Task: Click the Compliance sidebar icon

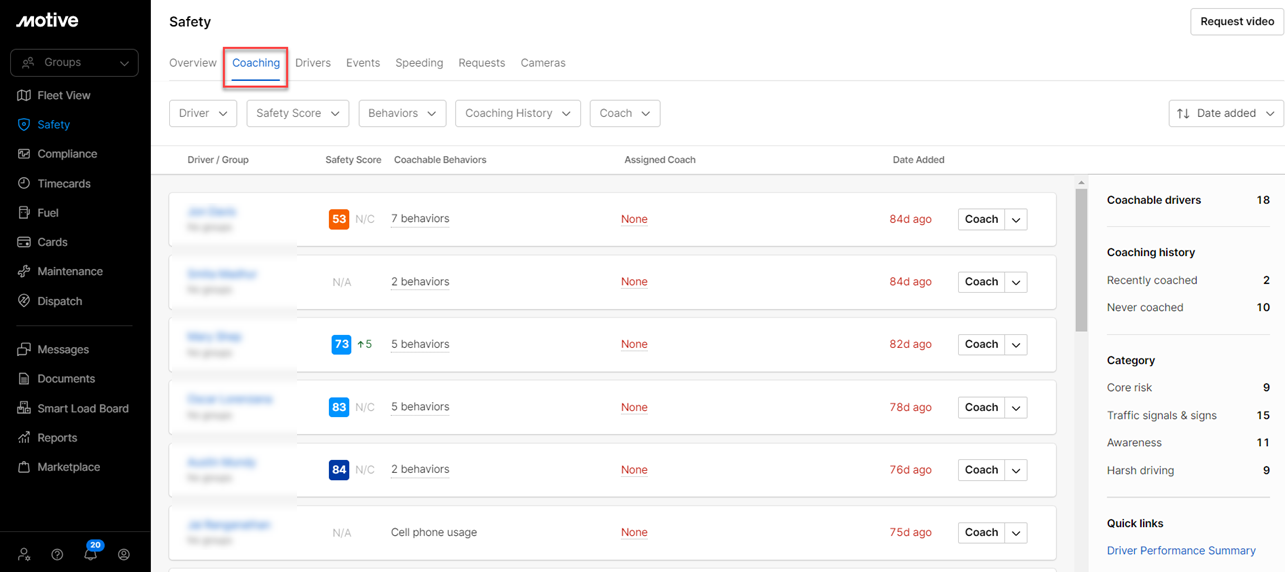Action: click(x=24, y=154)
